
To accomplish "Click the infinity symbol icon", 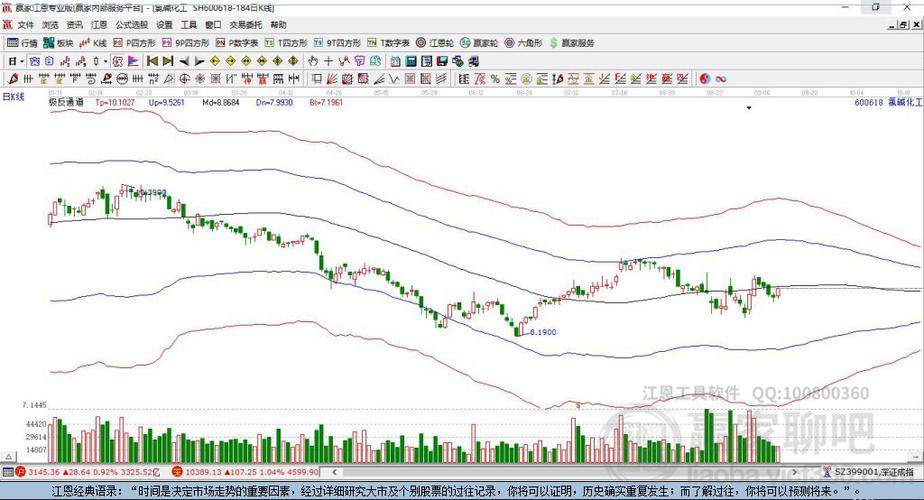I will point(720,79).
